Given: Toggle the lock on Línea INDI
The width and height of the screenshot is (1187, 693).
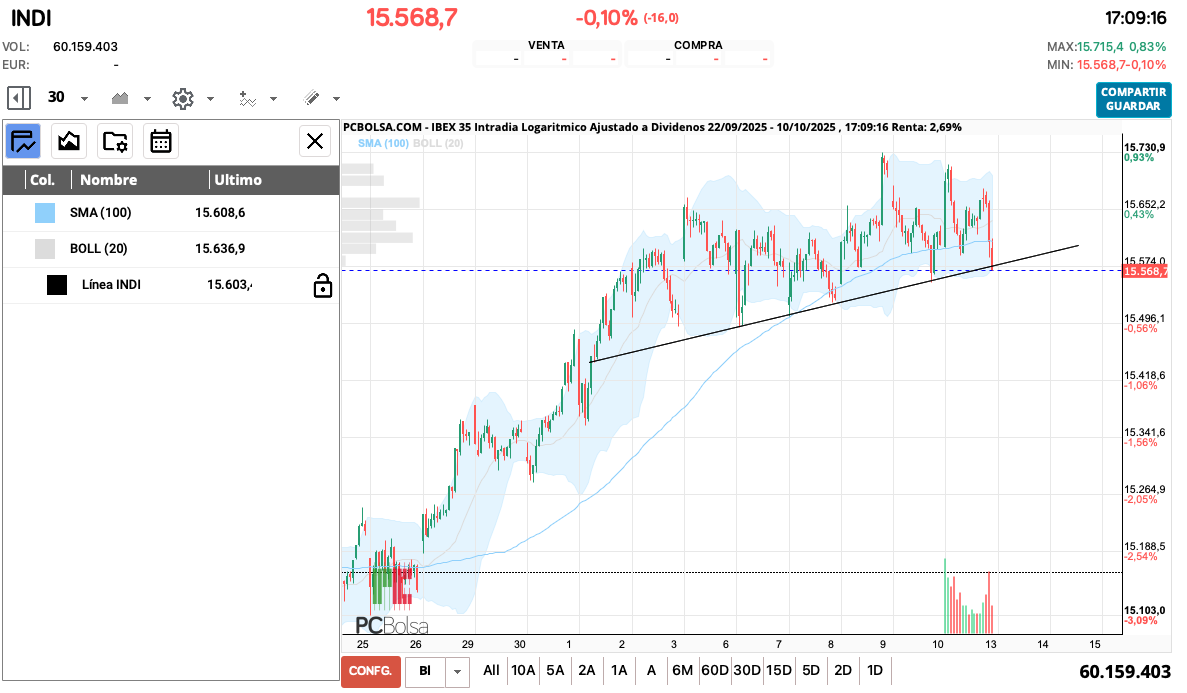Looking at the screenshot, I should (x=322, y=287).
